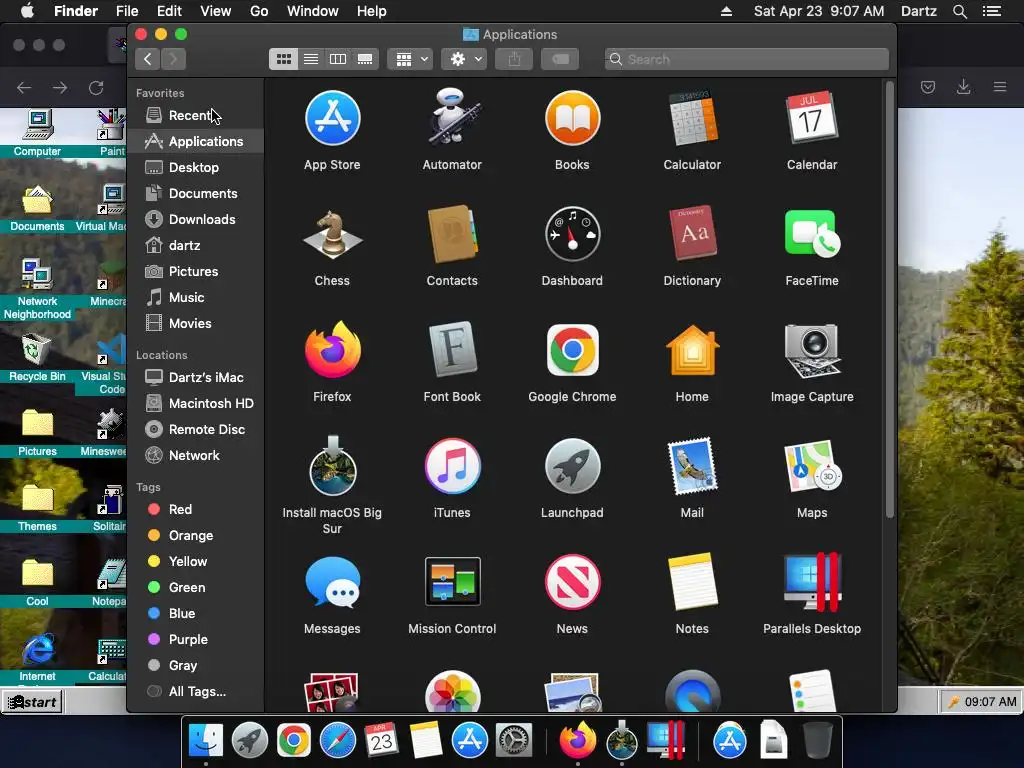The image size is (1024, 768).
Task: Switch Finder to gallery view
Action: coord(365,59)
